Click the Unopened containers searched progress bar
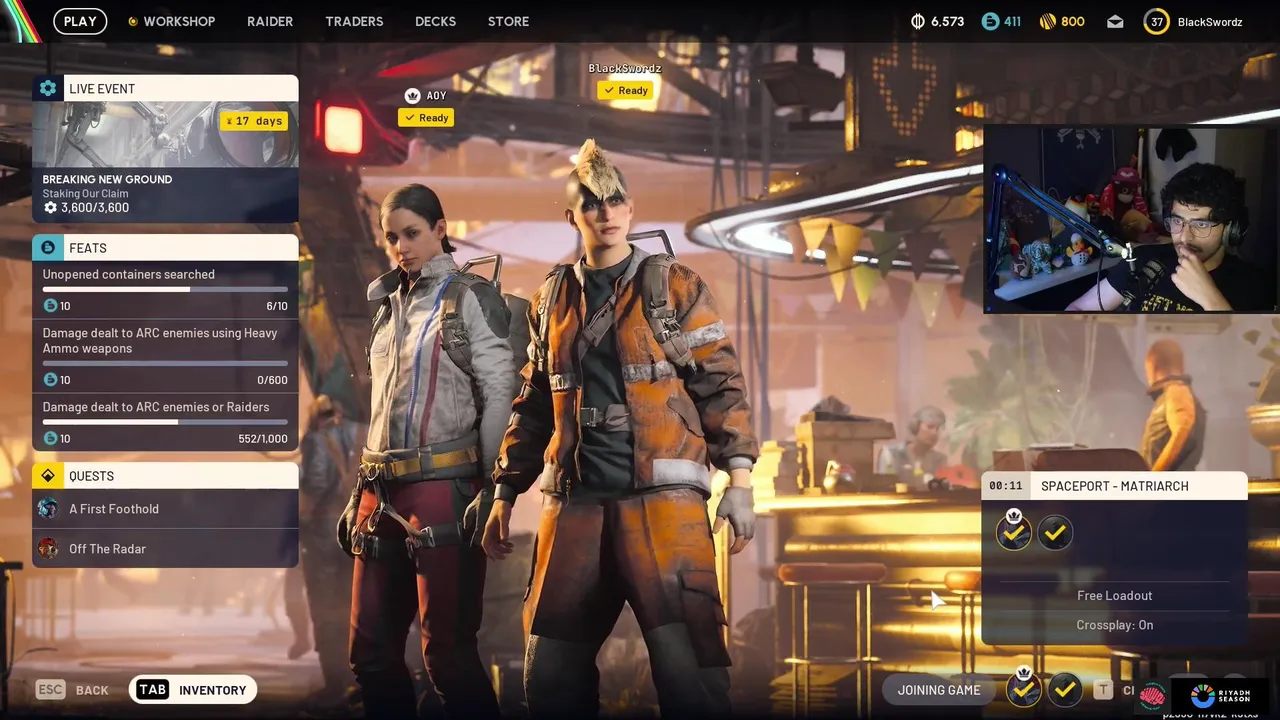Image resolution: width=1280 pixels, height=720 pixels. coord(165,289)
